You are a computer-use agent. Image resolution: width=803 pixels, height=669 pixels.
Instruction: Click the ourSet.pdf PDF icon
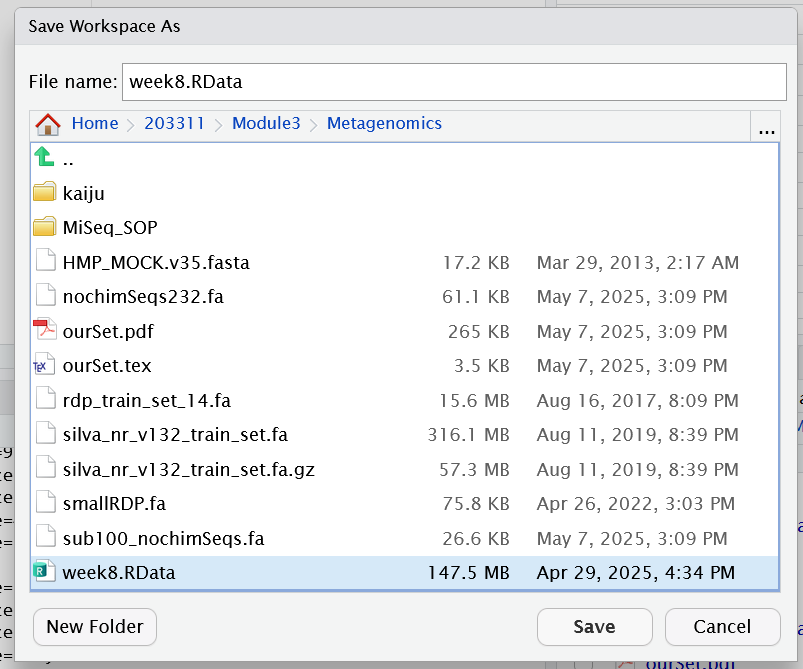click(x=45, y=330)
